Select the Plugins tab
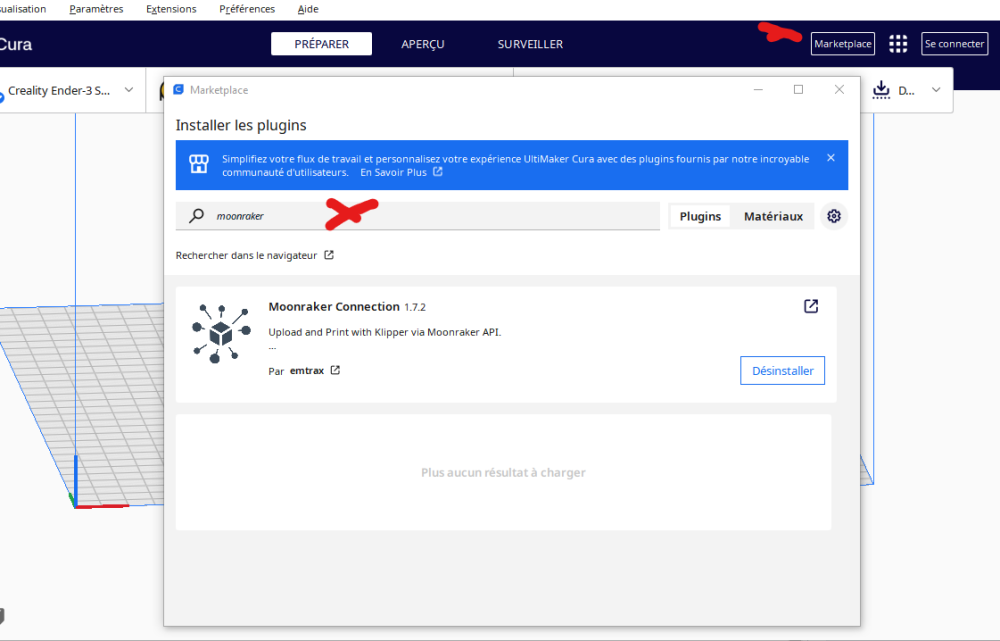Screen dimensions: 1000x641 [x=700, y=216]
